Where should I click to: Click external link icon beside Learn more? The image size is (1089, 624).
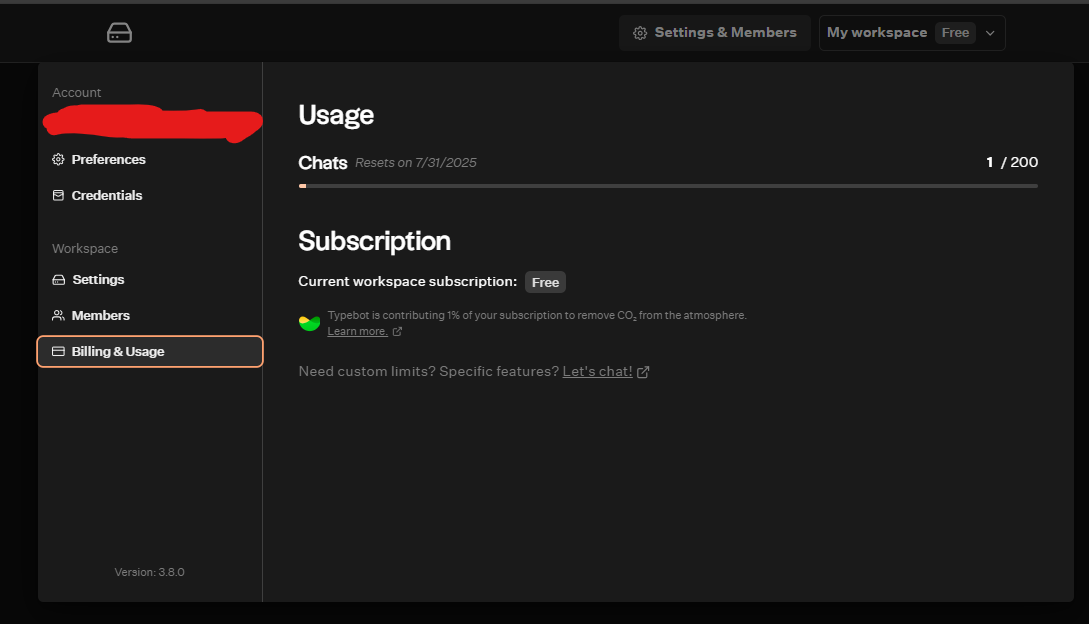(397, 331)
